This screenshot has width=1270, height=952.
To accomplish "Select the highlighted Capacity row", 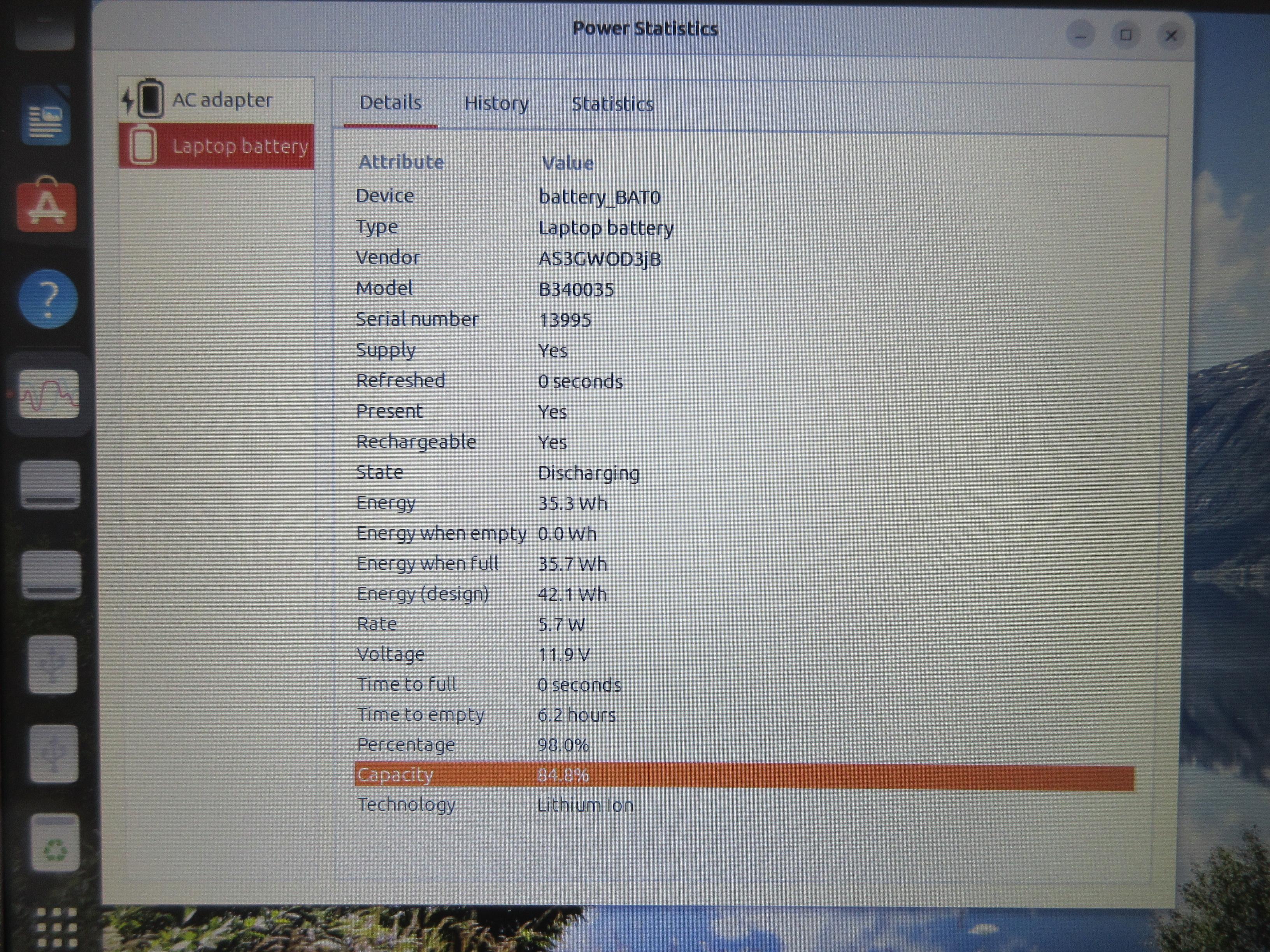I will pyautogui.click(x=744, y=776).
